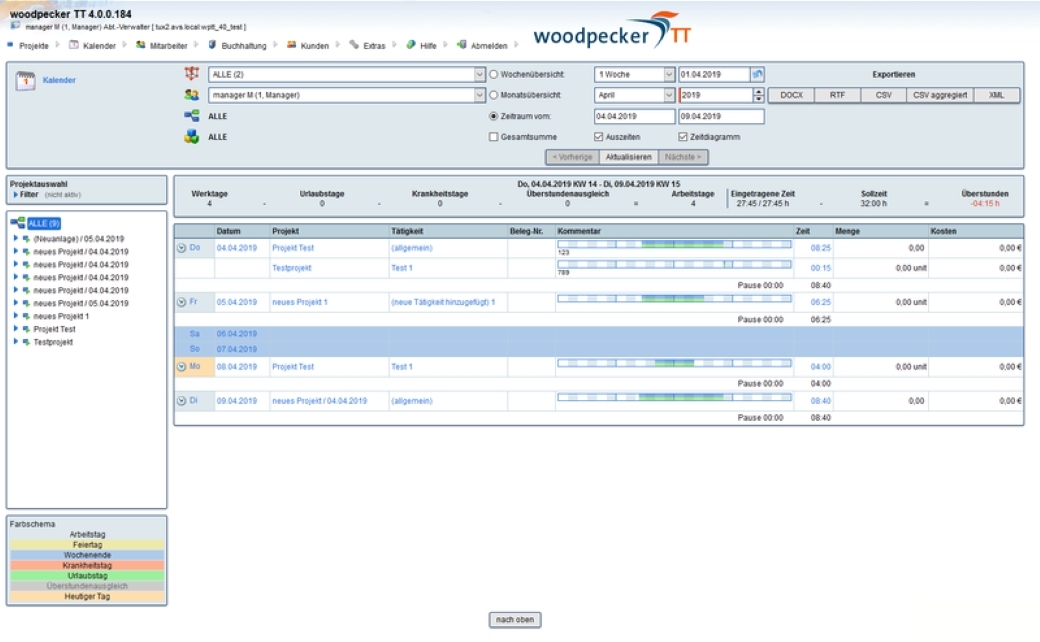Click the Krankheitstag color in Farbschema
This screenshot has width=1040, height=642.
(x=87, y=566)
